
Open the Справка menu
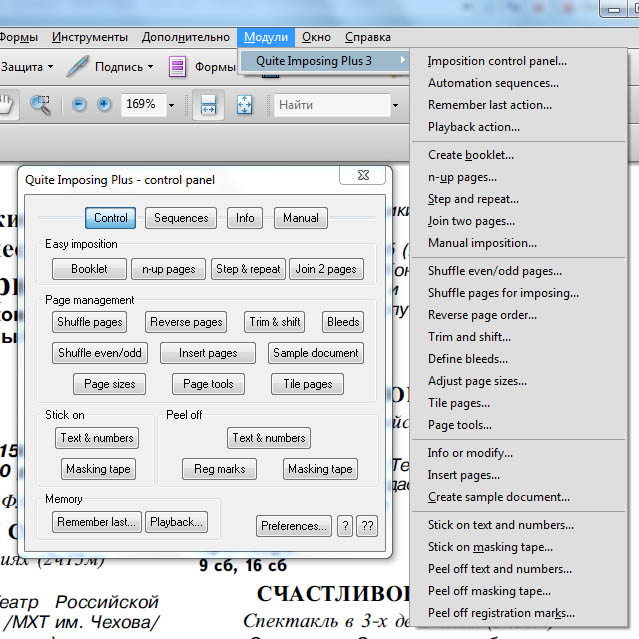(368, 37)
